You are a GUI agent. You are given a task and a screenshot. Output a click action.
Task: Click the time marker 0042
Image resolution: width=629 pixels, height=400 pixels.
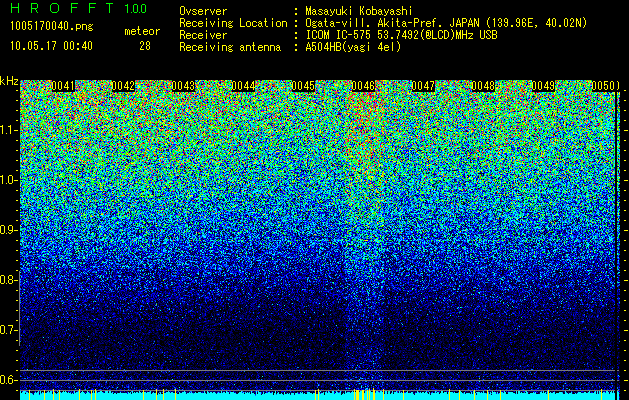[x=123, y=86]
